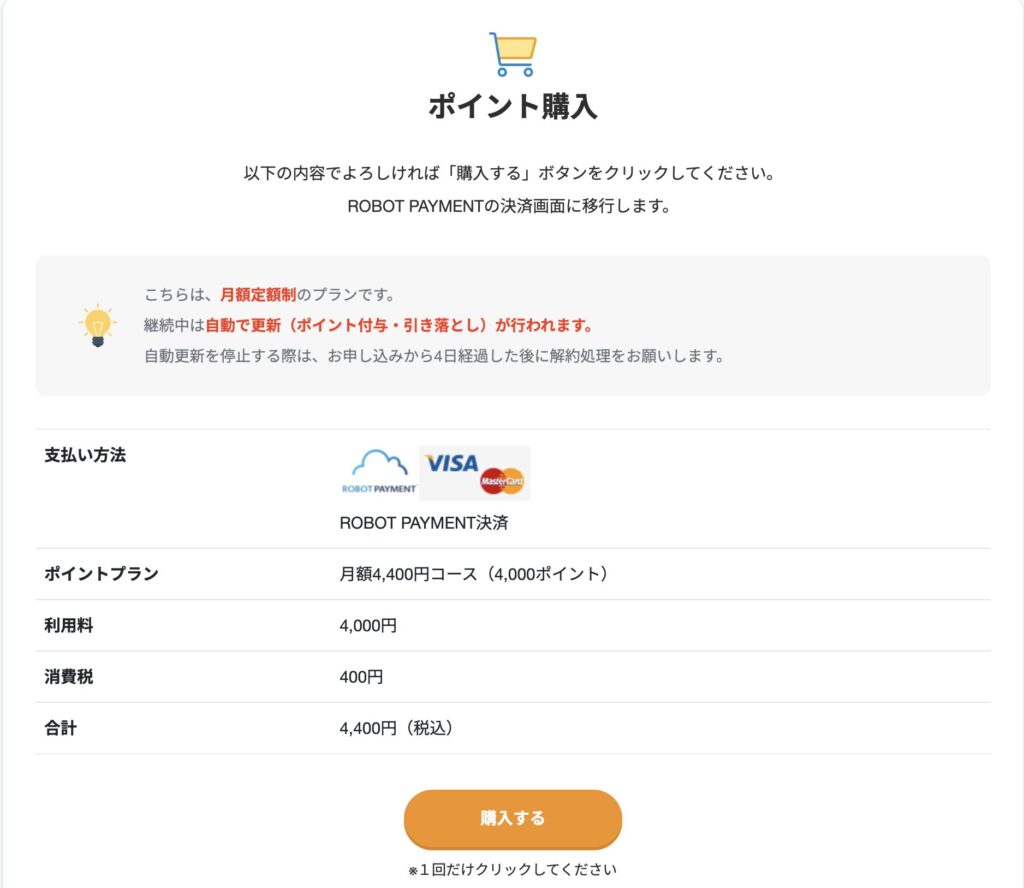Screen dimensions: 1024x888
Task: Select the red 月額定額制 text
Action: [x=259, y=295]
